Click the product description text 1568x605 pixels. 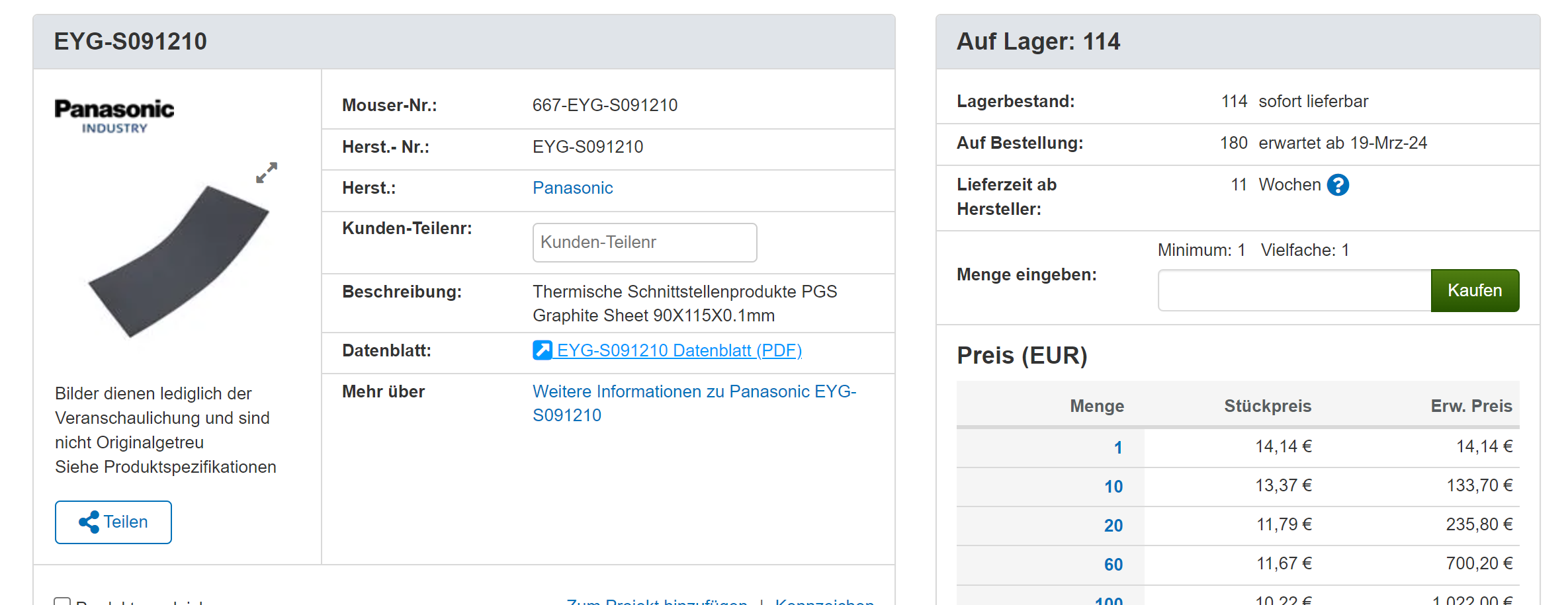[x=685, y=303]
